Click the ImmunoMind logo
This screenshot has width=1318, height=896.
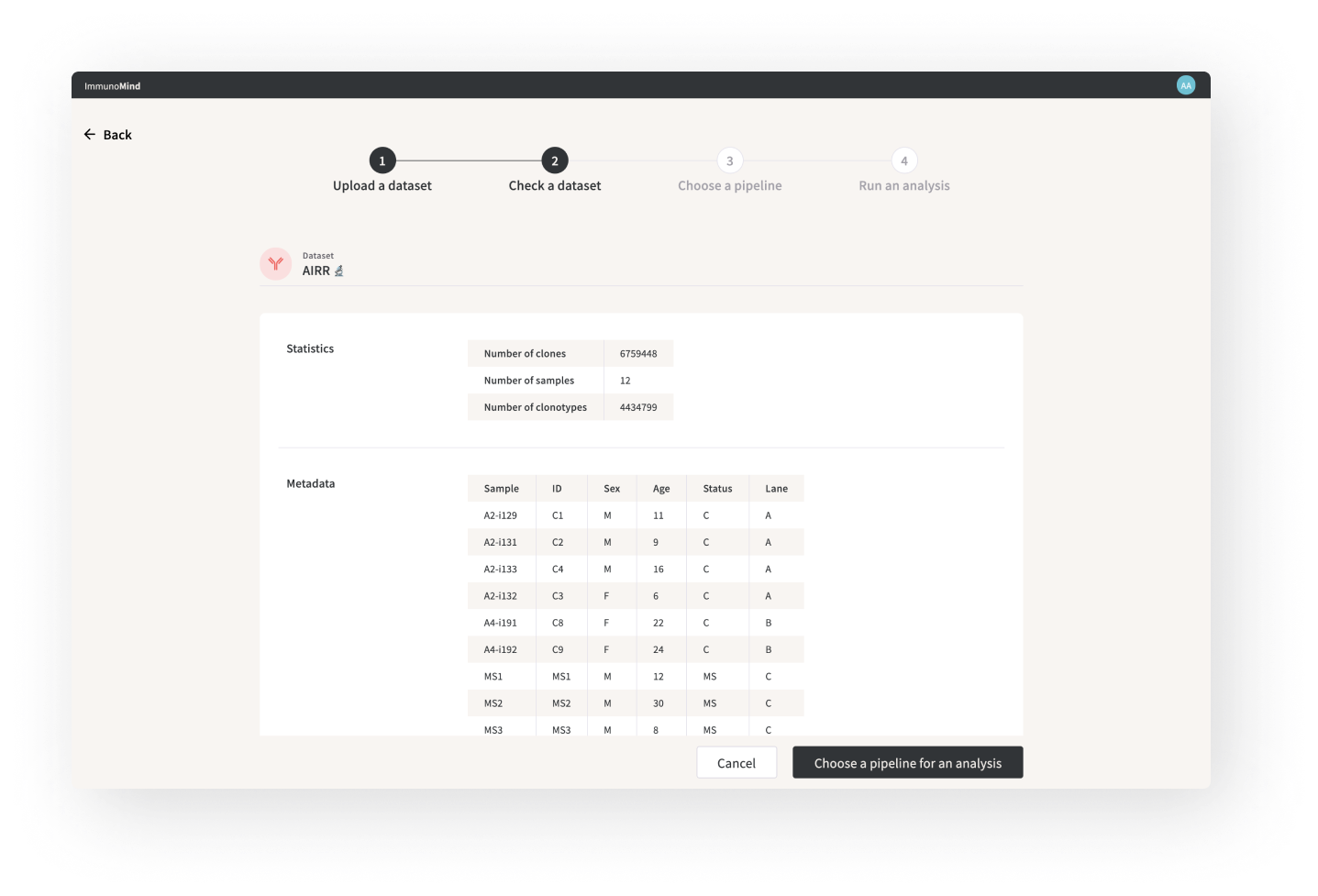[112, 86]
